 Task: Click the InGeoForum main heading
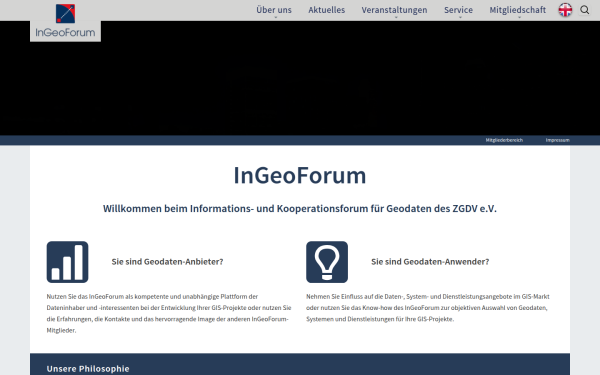[300, 176]
